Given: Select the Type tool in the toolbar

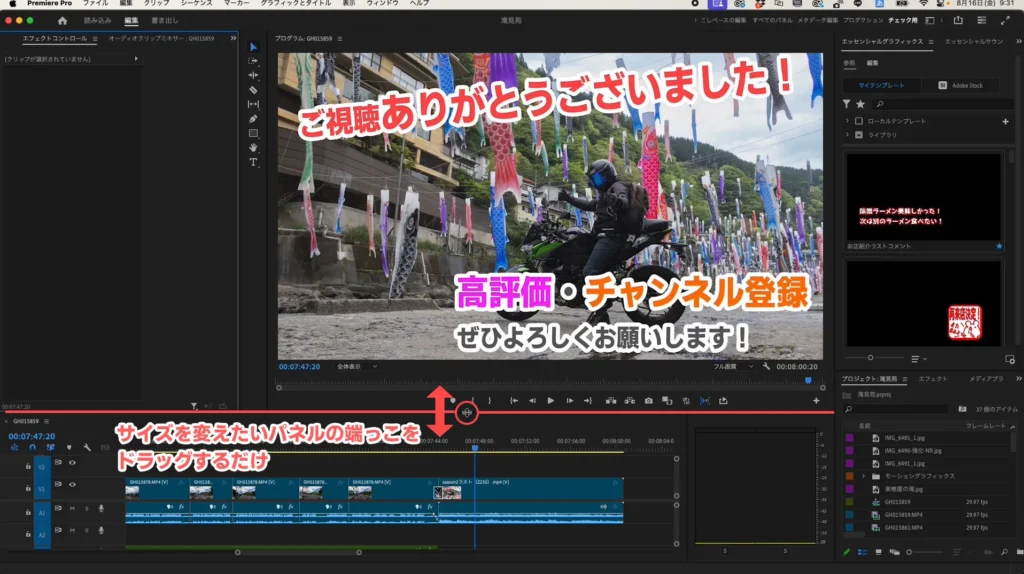Looking at the screenshot, I should 253,162.
